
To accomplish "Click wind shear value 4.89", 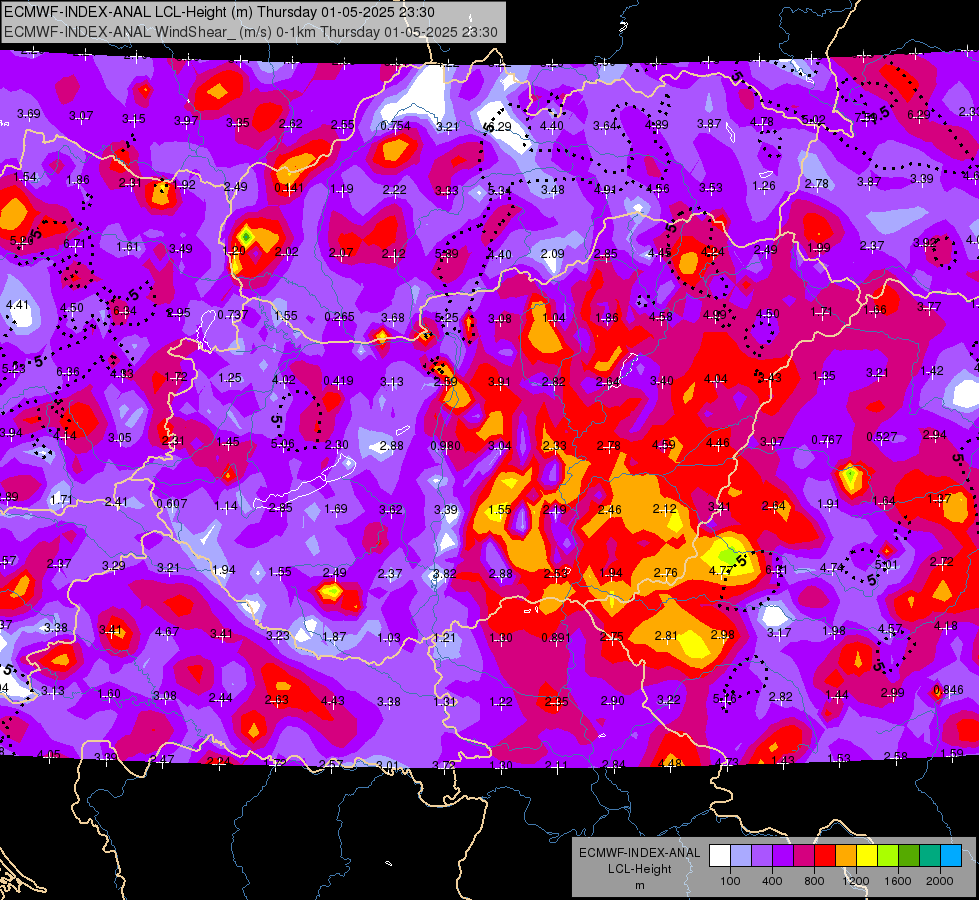I will (x=657, y=124).
